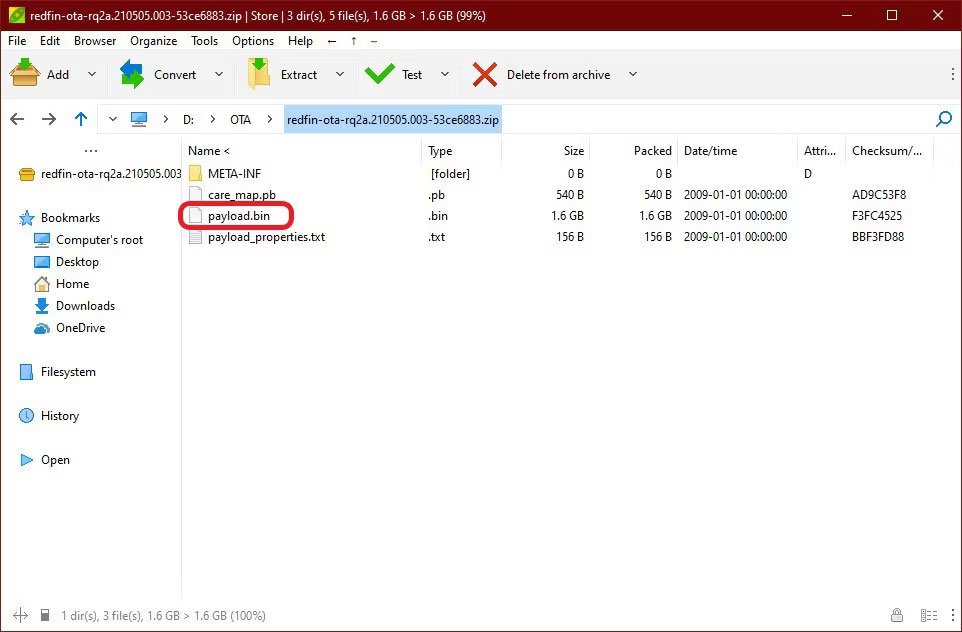The height and width of the screenshot is (632, 962).
Task: Open the Open section in sidebar
Action: pos(44,460)
